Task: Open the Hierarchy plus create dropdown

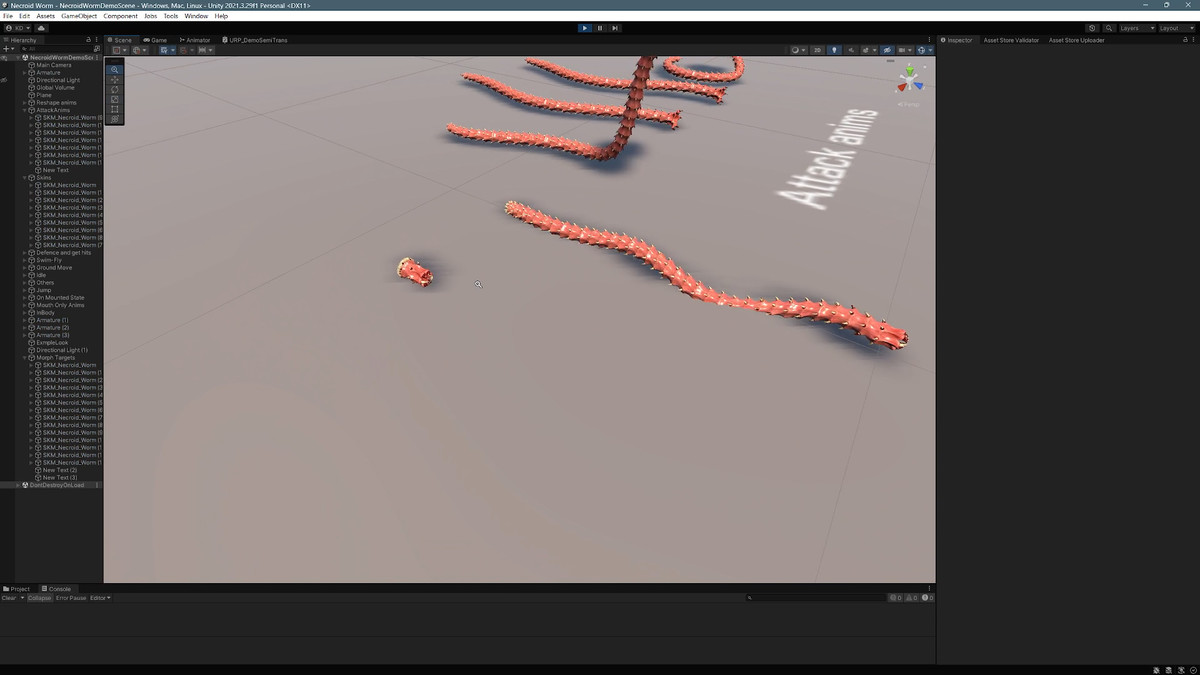Action: 9,48
